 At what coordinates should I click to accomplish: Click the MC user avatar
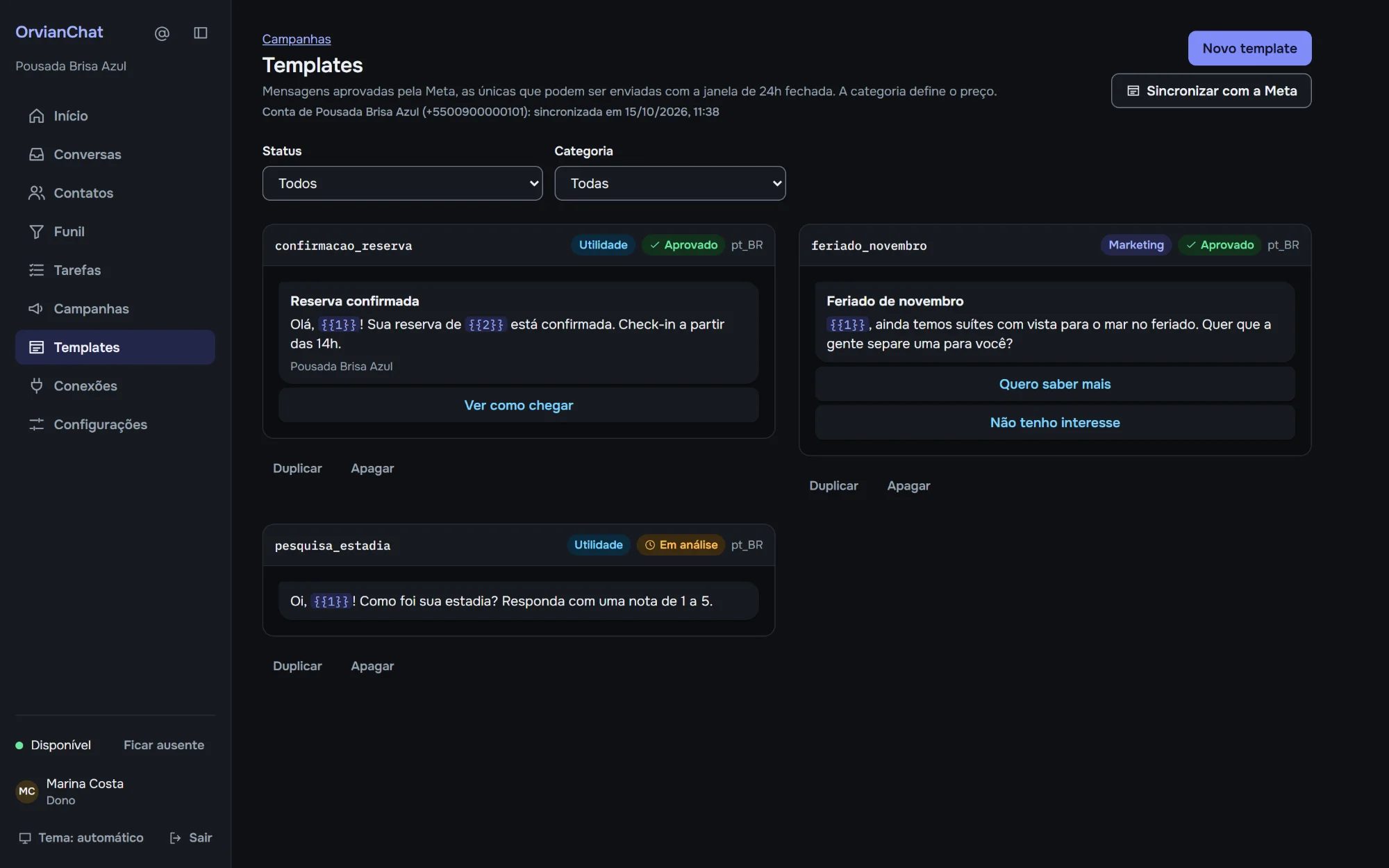coord(27,792)
